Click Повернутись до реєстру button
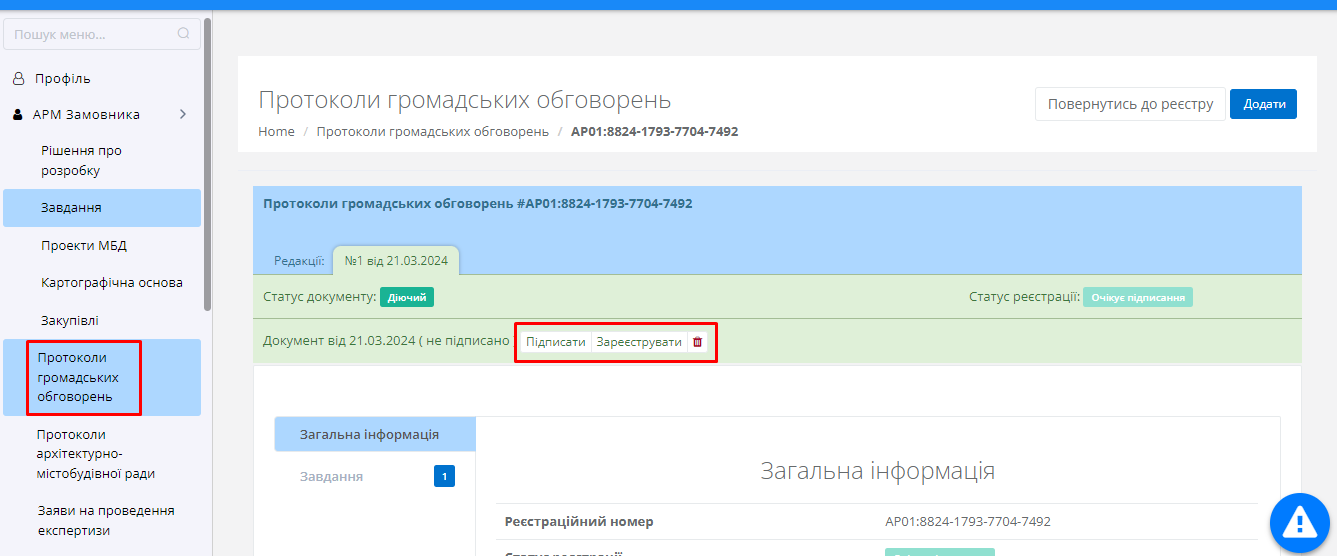1337x556 pixels. 1129,104
